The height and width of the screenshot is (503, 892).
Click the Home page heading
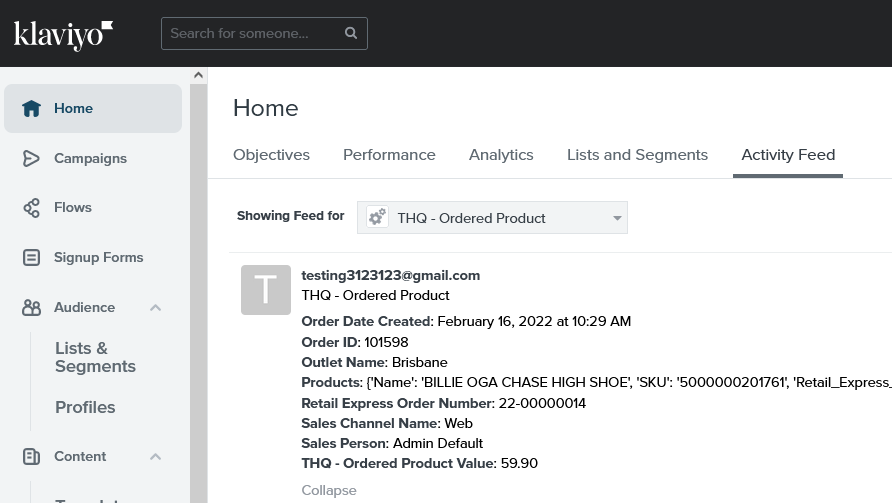[x=266, y=108]
